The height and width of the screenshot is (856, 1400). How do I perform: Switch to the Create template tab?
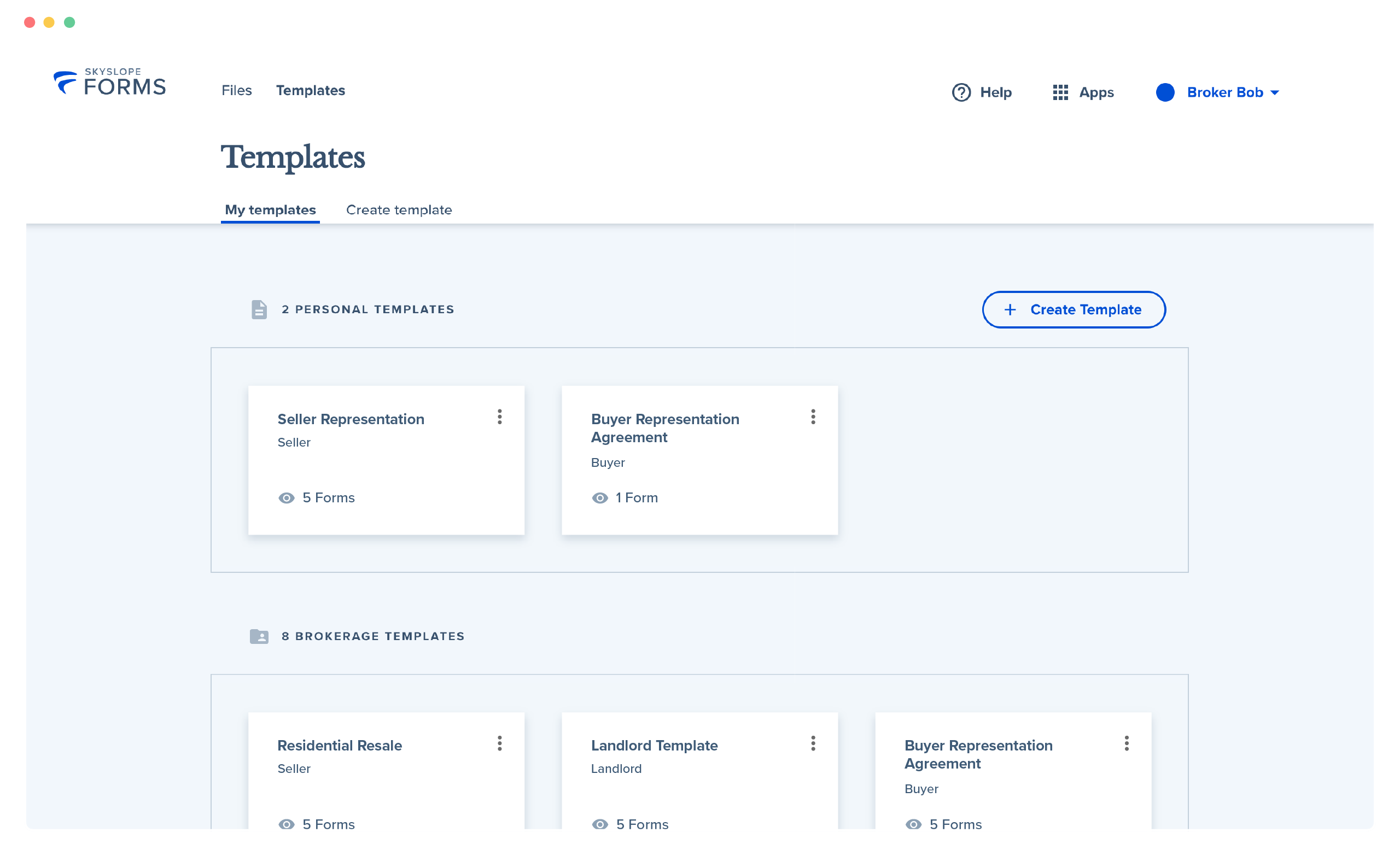399,209
